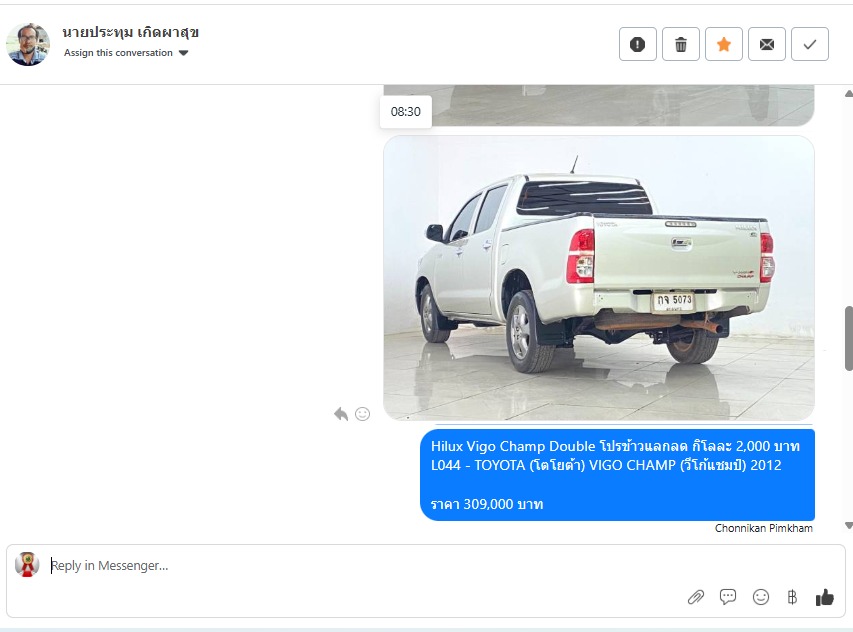
Task: Click scrollbar up arrow in conversation
Action: (x=849, y=94)
